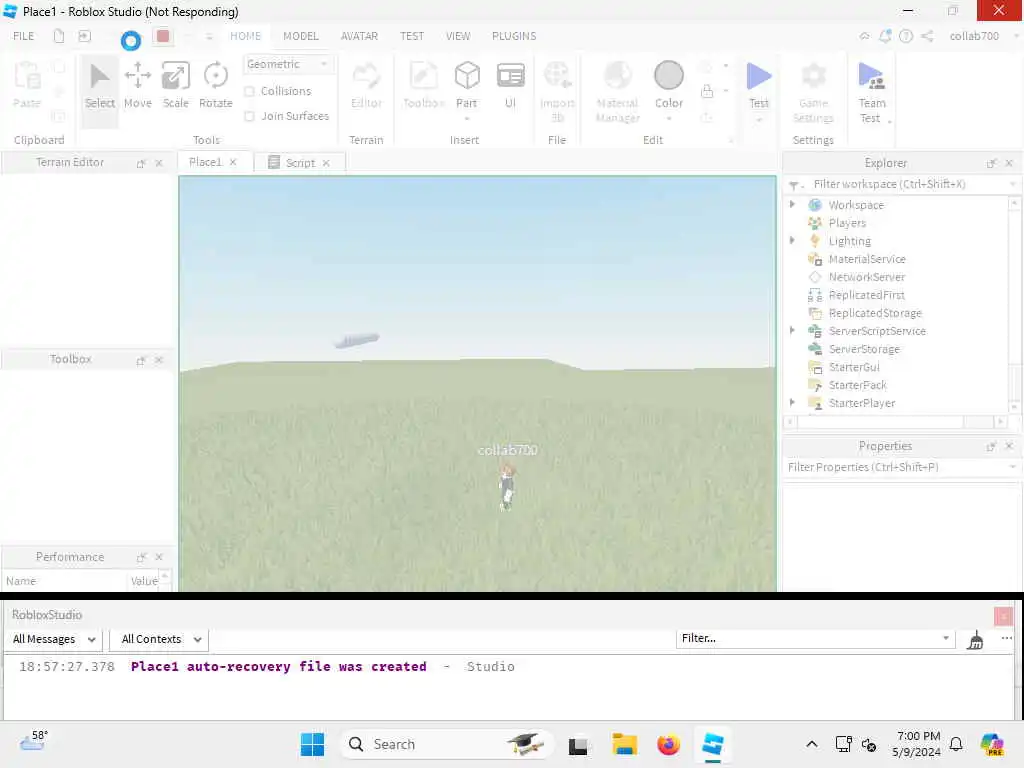Open the output Filter dropdown arrow
Viewport: 1024px width, 768px height.
946,638
